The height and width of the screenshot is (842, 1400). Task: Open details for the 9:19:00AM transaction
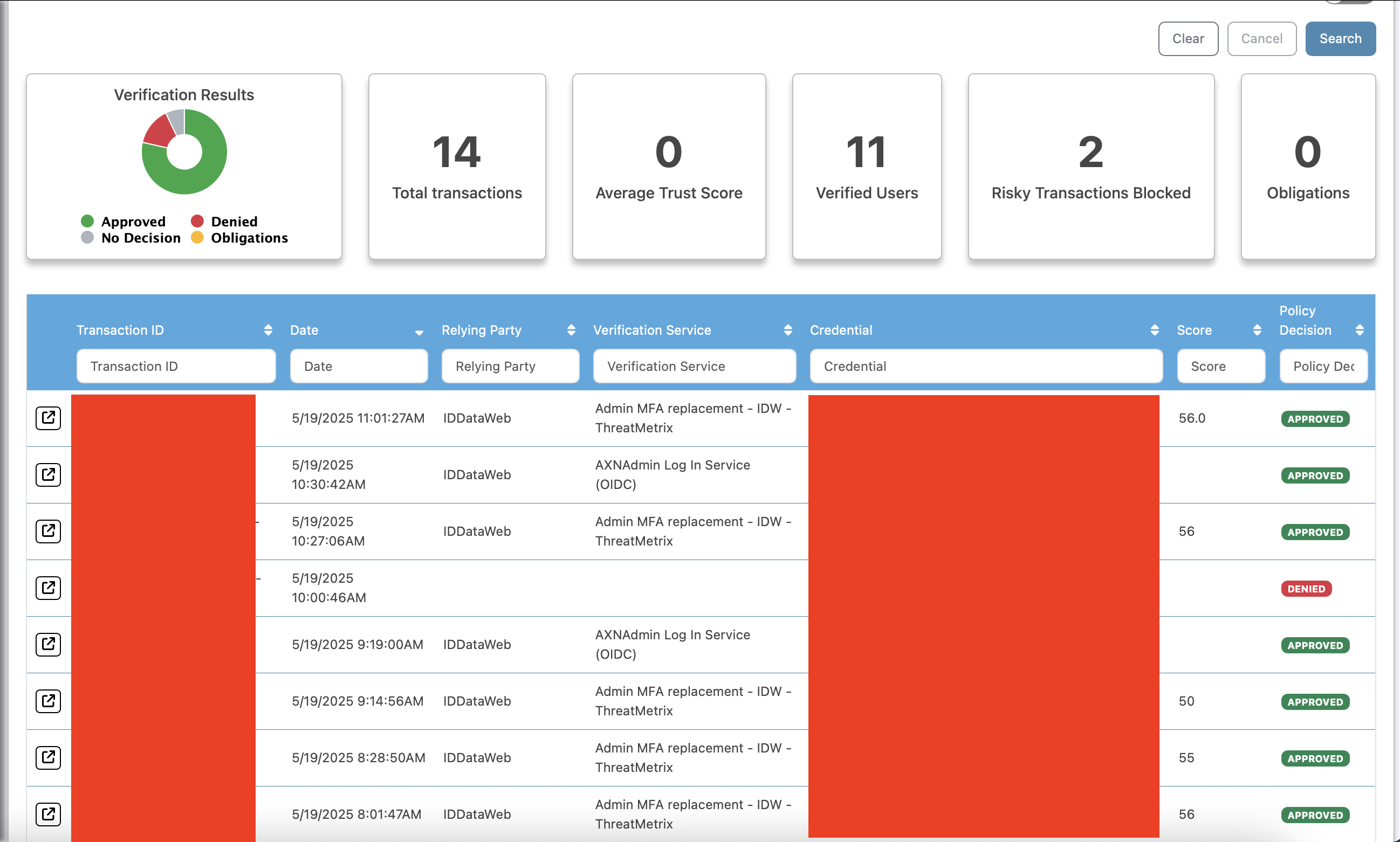48,645
